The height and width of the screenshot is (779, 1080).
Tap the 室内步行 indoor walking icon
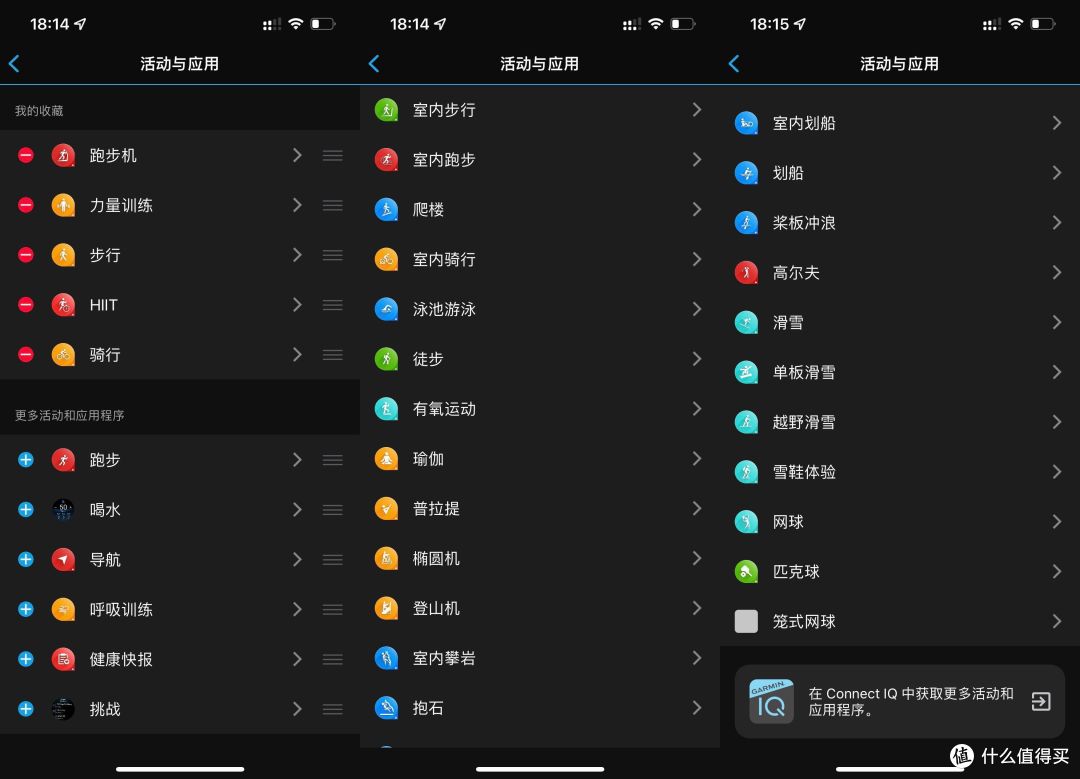[386, 110]
